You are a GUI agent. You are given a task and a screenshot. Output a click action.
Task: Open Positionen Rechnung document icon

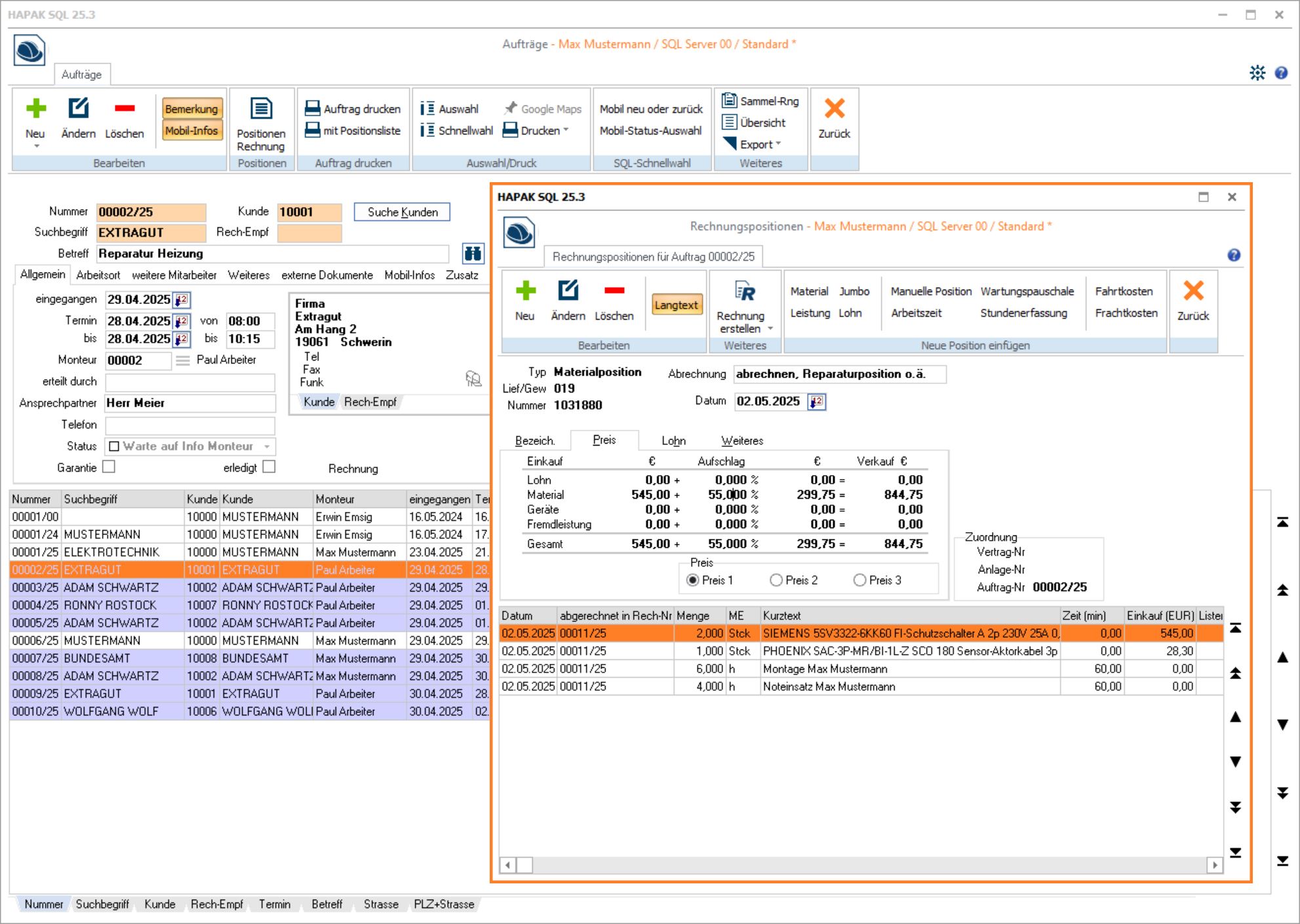[261, 109]
